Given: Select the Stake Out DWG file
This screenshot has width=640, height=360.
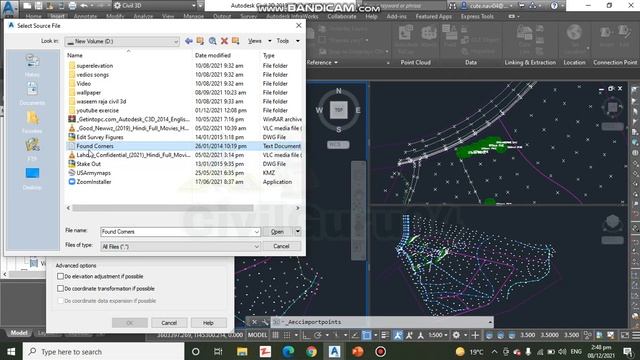Looking at the screenshot, I should click(x=89, y=164).
